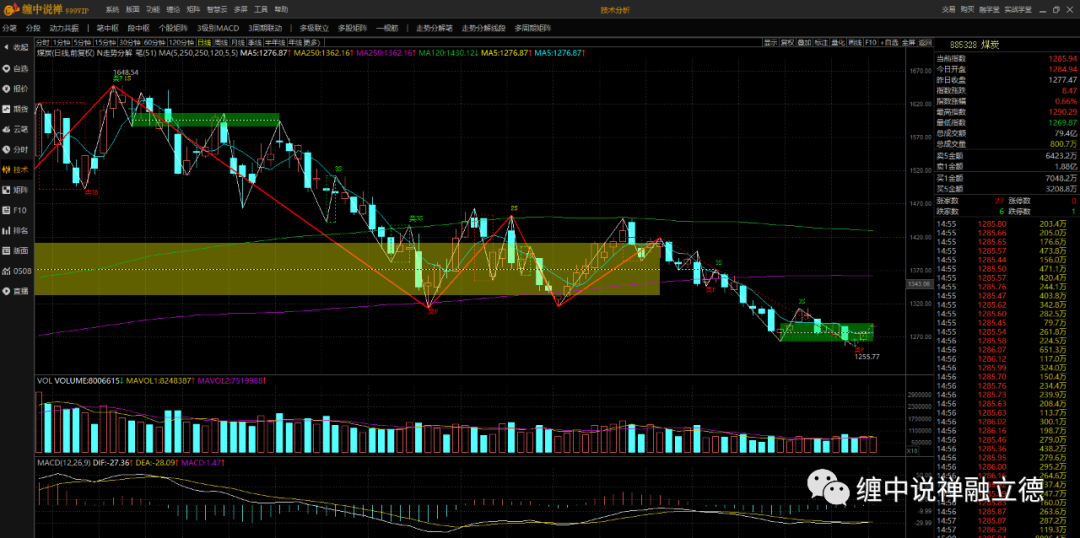Toggle 个股矩阵 in toolbar
Viewport: 1080px width, 538px height.
[173, 28]
